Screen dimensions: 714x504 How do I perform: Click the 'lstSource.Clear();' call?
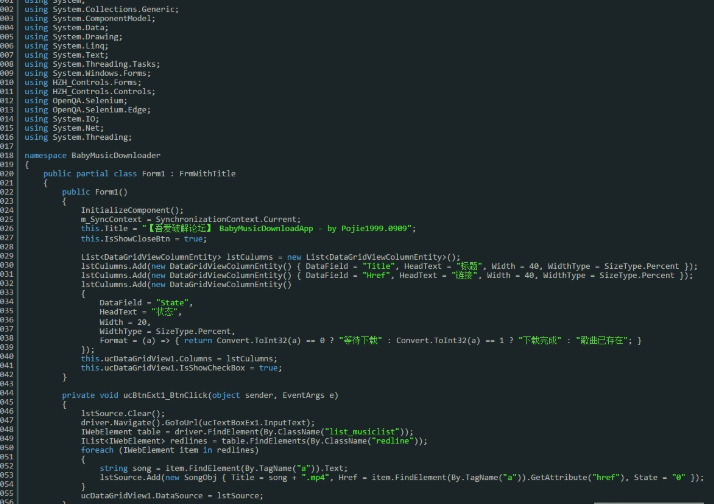(123, 413)
